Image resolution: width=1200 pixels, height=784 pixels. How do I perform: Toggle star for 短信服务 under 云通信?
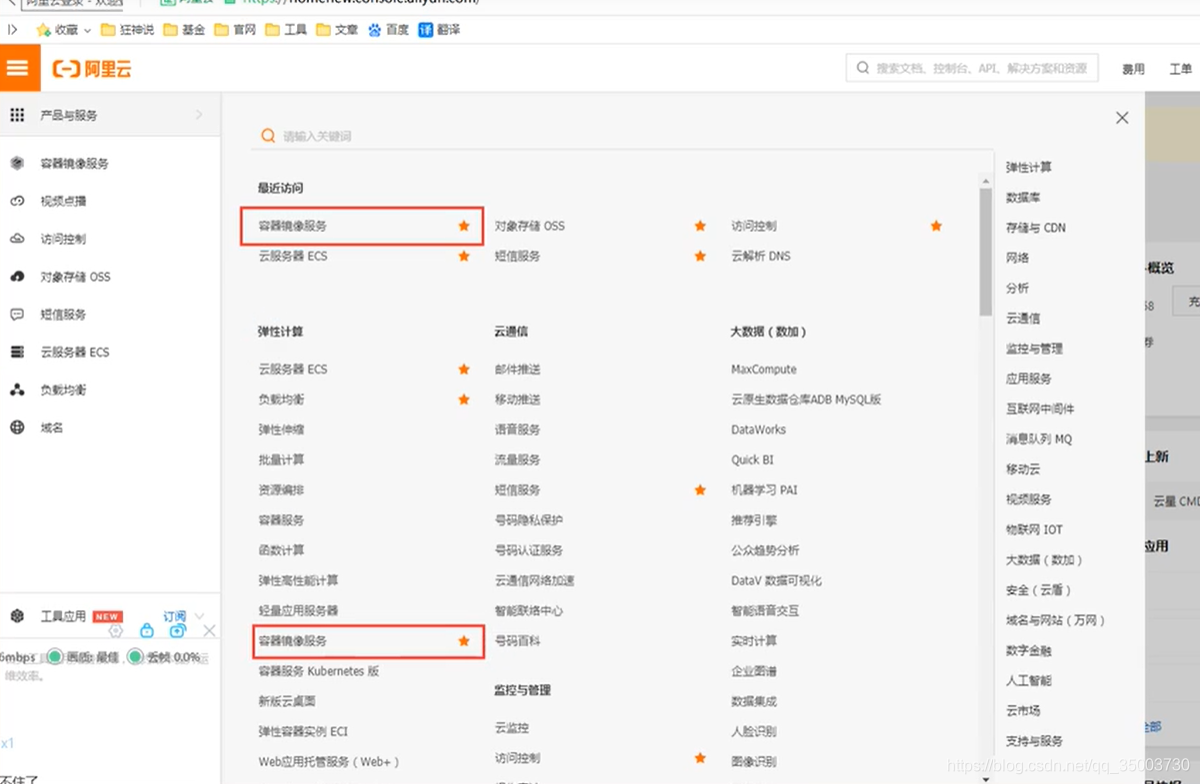pyautogui.click(x=700, y=490)
